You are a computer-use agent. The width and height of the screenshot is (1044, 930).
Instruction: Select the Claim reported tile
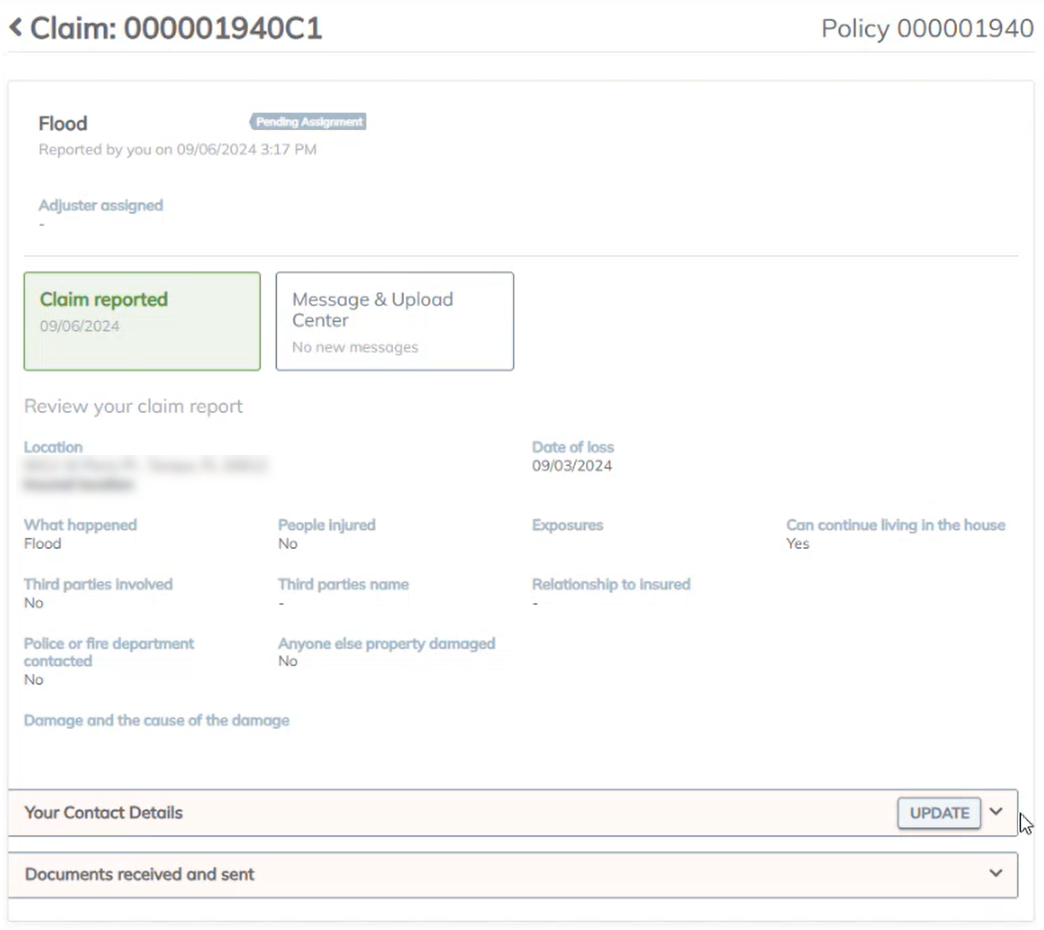click(142, 321)
